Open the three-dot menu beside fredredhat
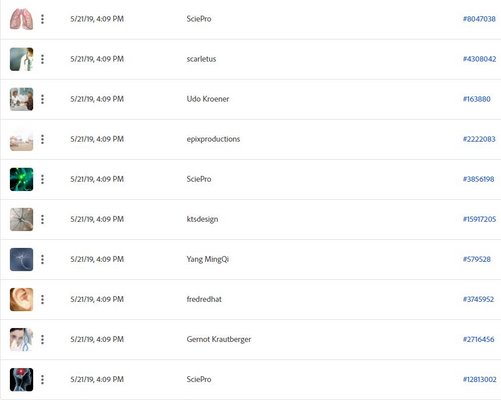501x400 pixels. tap(42, 299)
